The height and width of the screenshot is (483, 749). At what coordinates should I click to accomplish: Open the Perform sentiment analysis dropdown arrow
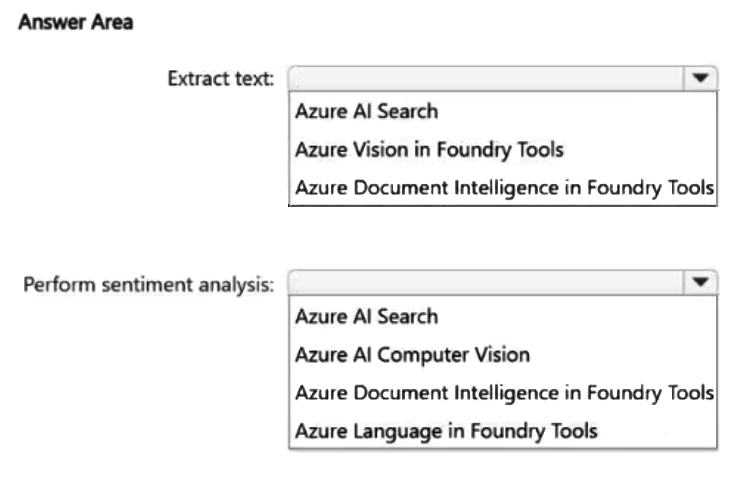700,282
